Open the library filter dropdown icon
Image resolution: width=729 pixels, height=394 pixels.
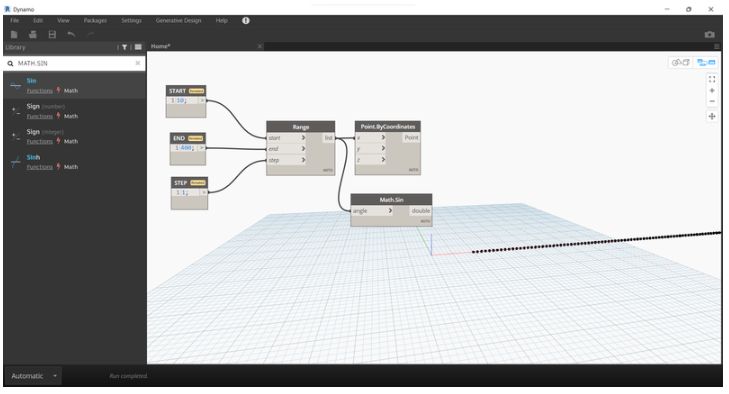coord(125,47)
